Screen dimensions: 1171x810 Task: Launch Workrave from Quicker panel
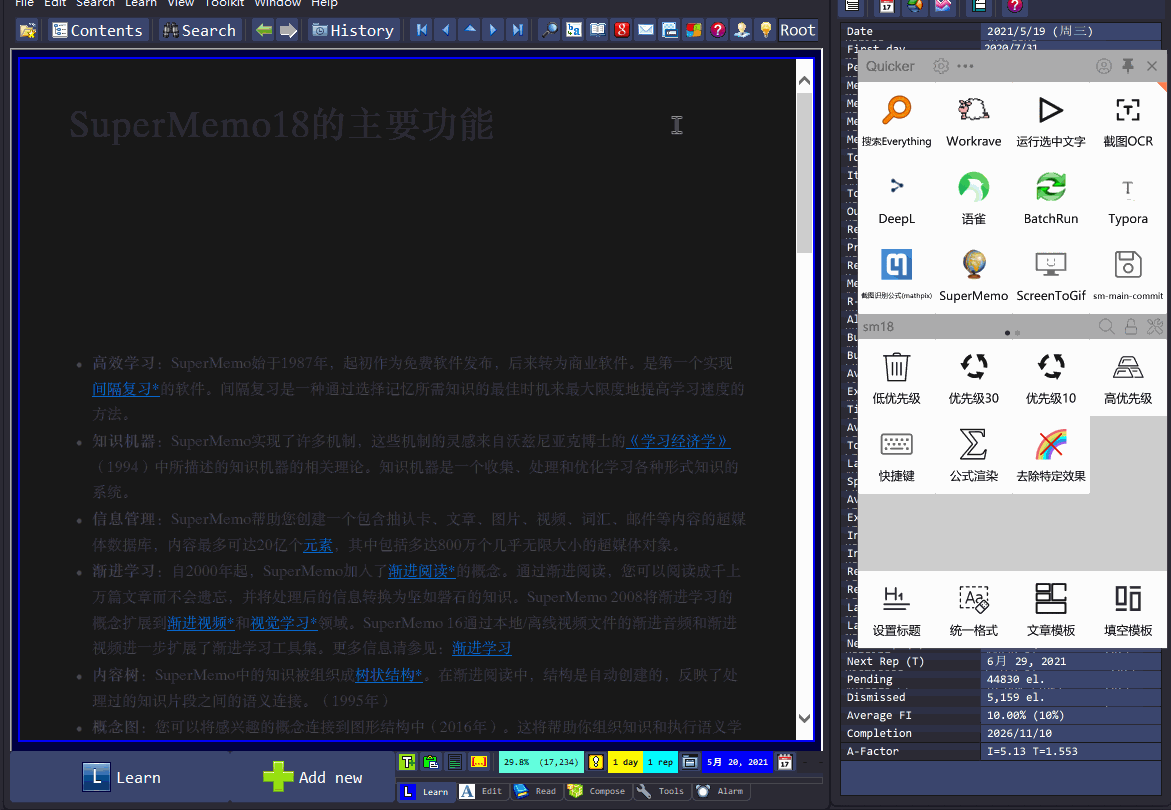[x=974, y=121]
